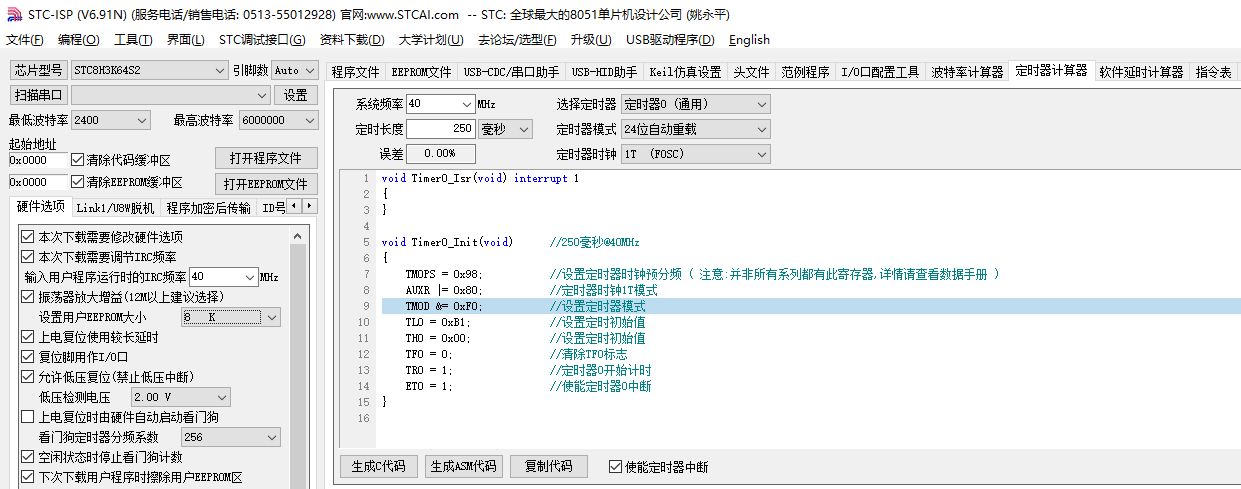This screenshot has height=489, width=1241.
Task: Expand the 选择定时器 dropdown
Action: pos(763,104)
